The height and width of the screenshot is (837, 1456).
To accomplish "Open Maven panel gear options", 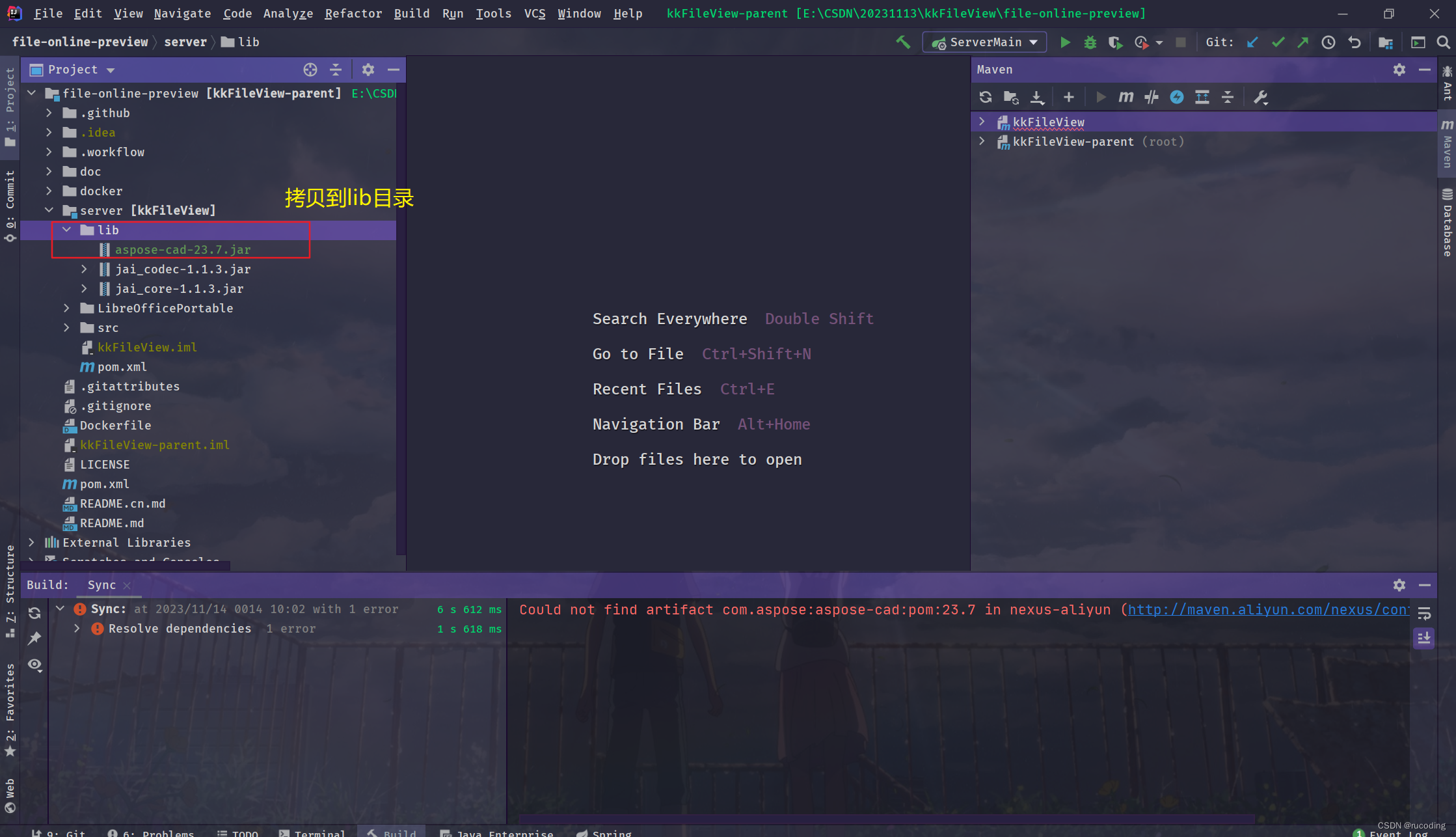I will pyautogui.click(x=1399, y=70).
